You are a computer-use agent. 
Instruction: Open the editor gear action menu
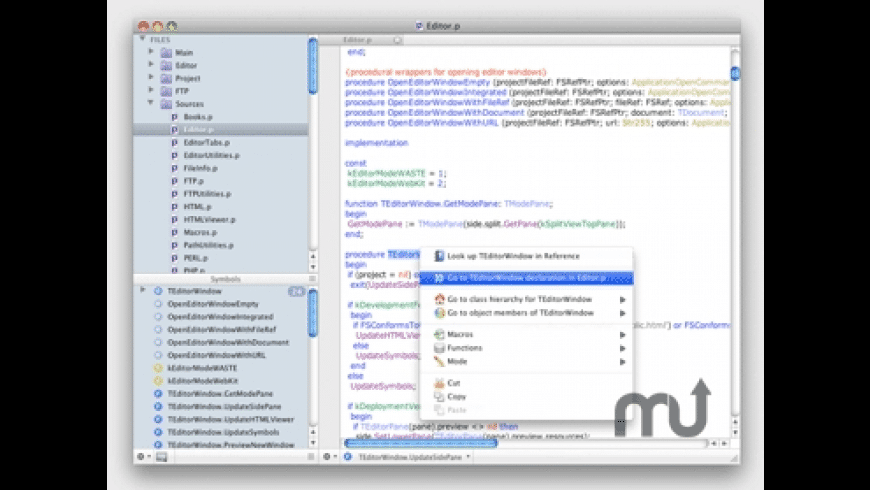pos(330,457)
